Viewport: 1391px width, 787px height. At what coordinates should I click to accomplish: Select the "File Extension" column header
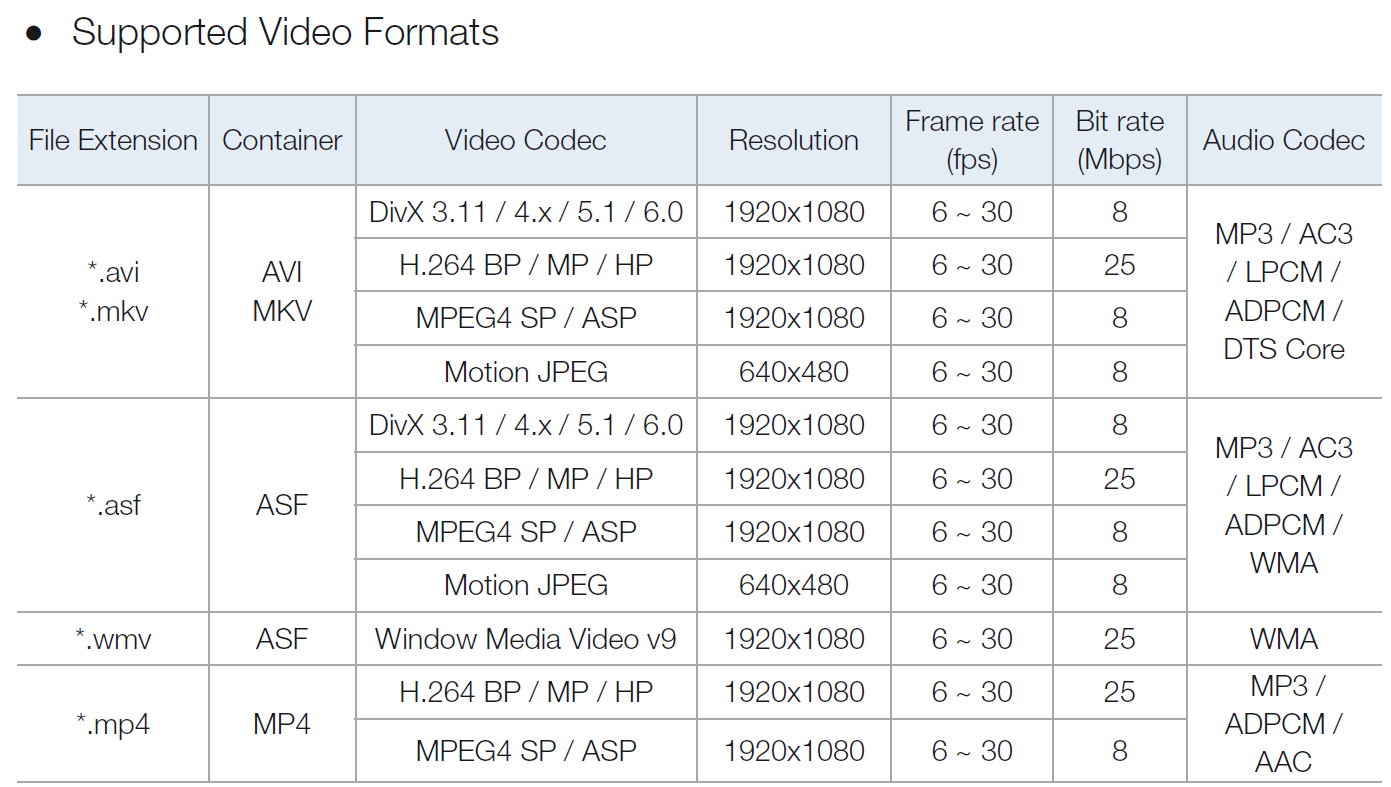[x=113, y=140]
